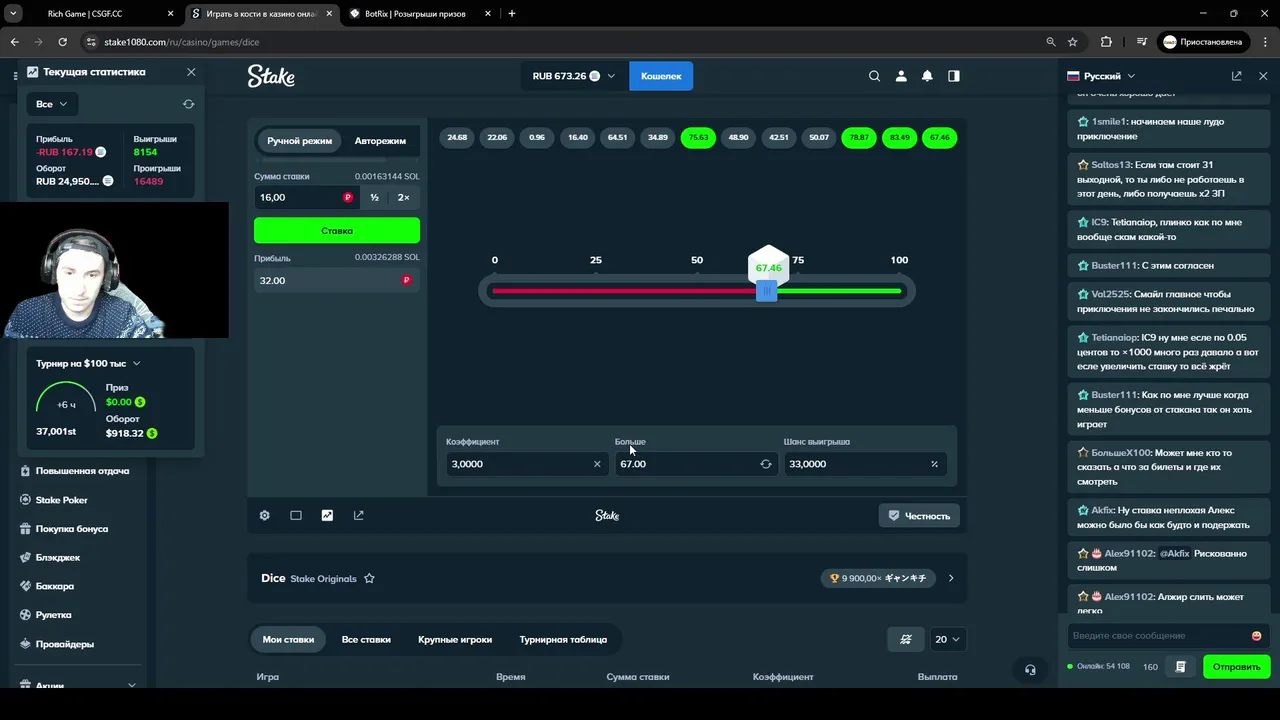
Task: Open the user profile icon
Action: (901, 76)
